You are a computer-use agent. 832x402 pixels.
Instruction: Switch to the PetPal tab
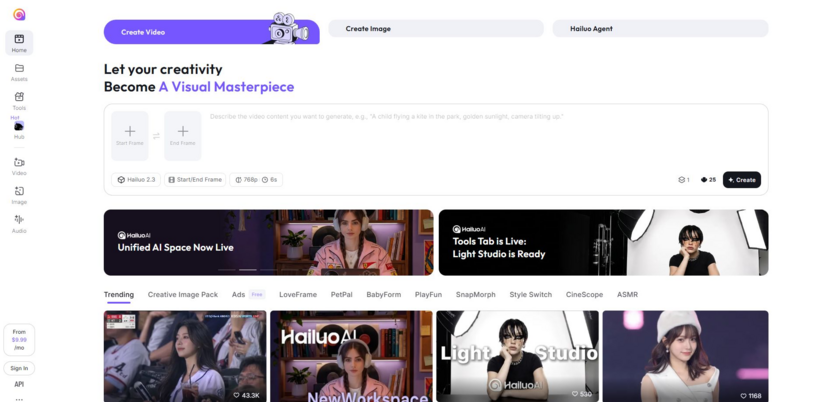pyautogui.click(x=341, y=295)
